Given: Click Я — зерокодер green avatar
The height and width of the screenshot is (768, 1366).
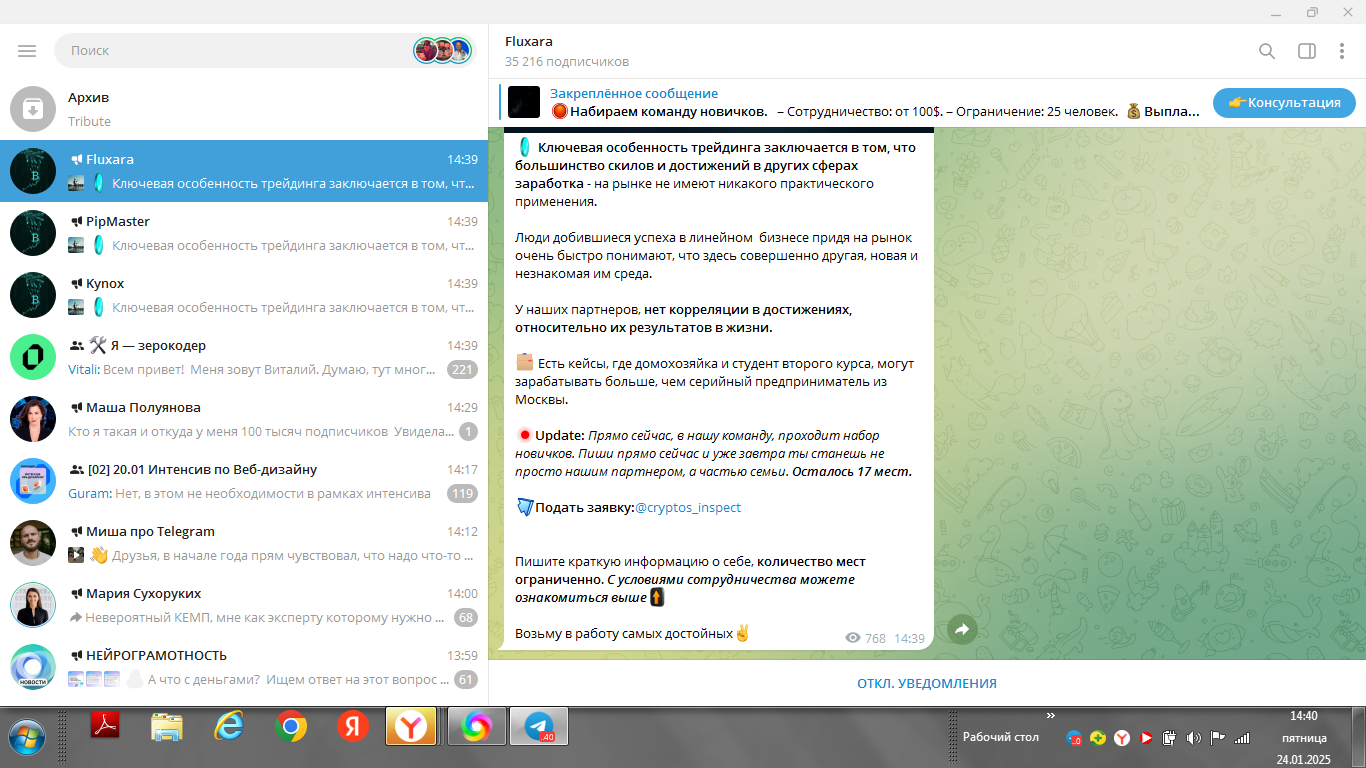Looking at the screenshot, I should tap(33, 357).
